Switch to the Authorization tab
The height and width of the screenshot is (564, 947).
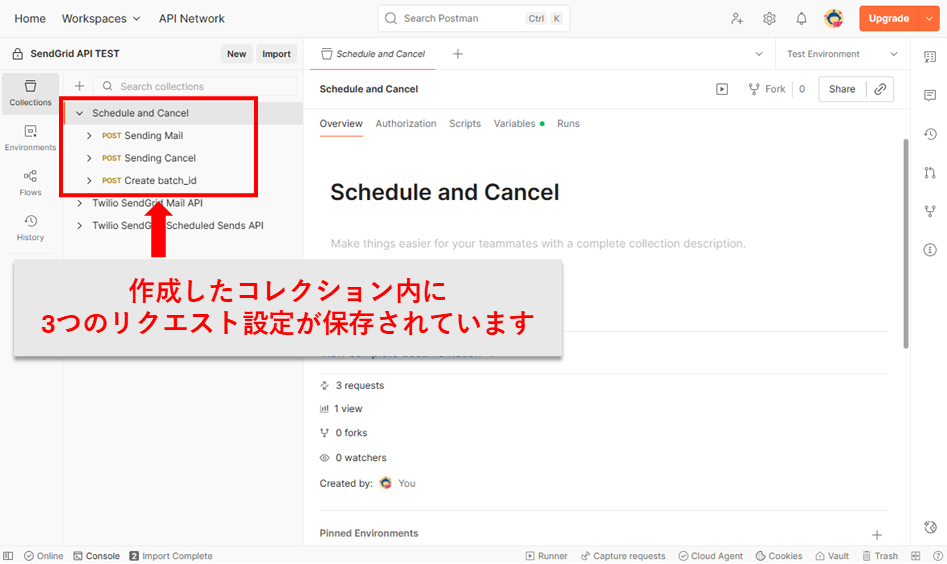tap(406, 124)
